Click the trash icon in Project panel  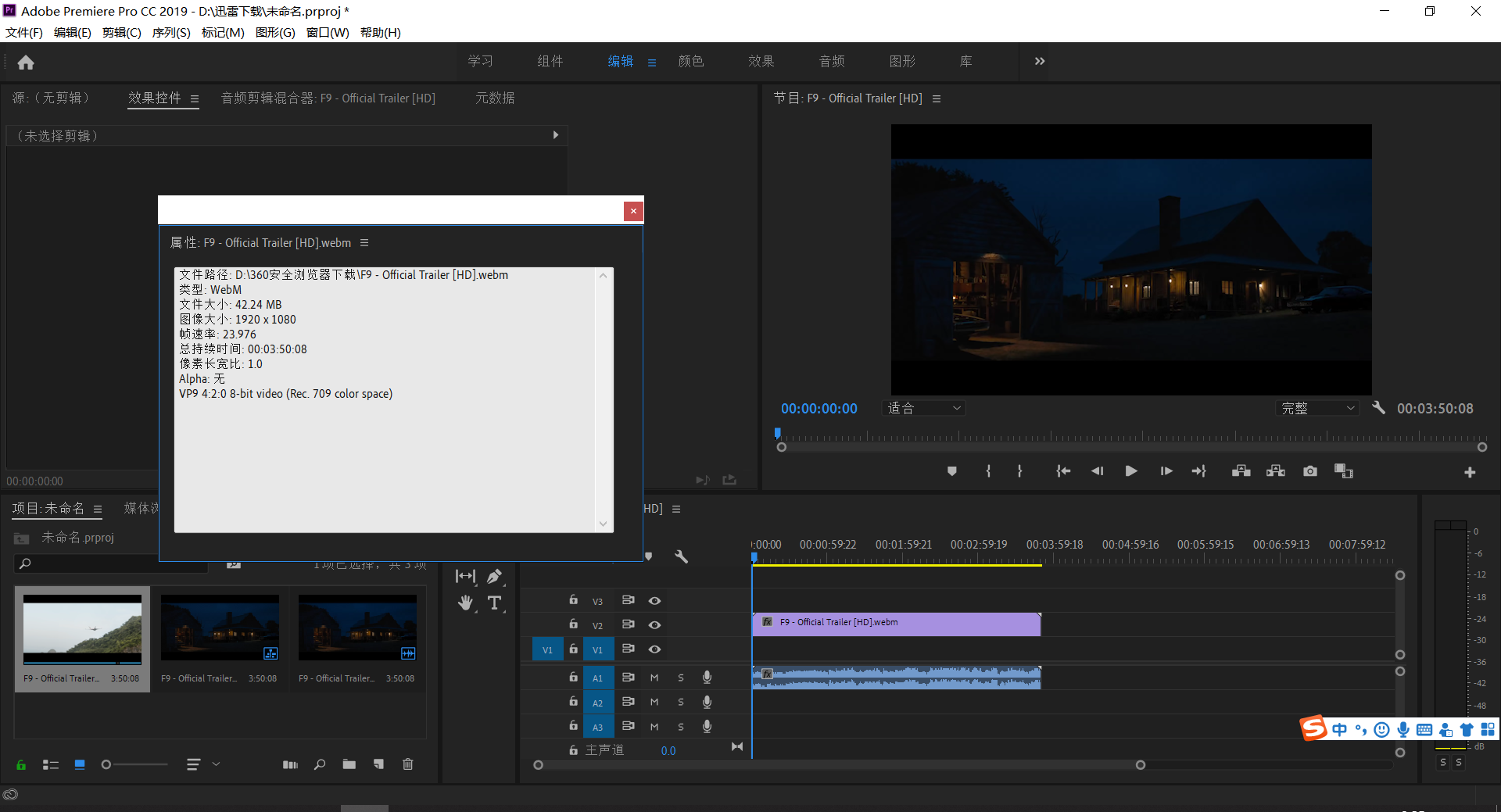(x=407, y=764)
